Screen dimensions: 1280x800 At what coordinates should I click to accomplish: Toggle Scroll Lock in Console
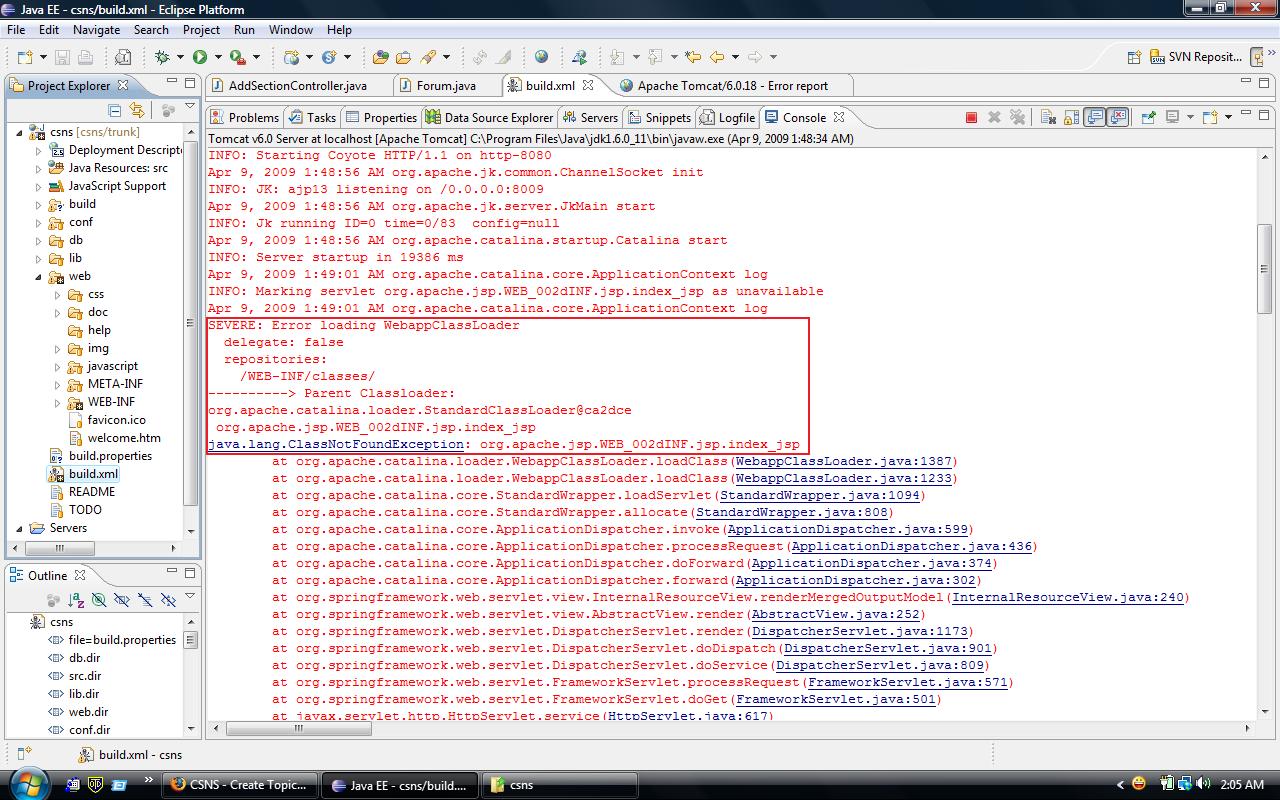point(1071,117)
